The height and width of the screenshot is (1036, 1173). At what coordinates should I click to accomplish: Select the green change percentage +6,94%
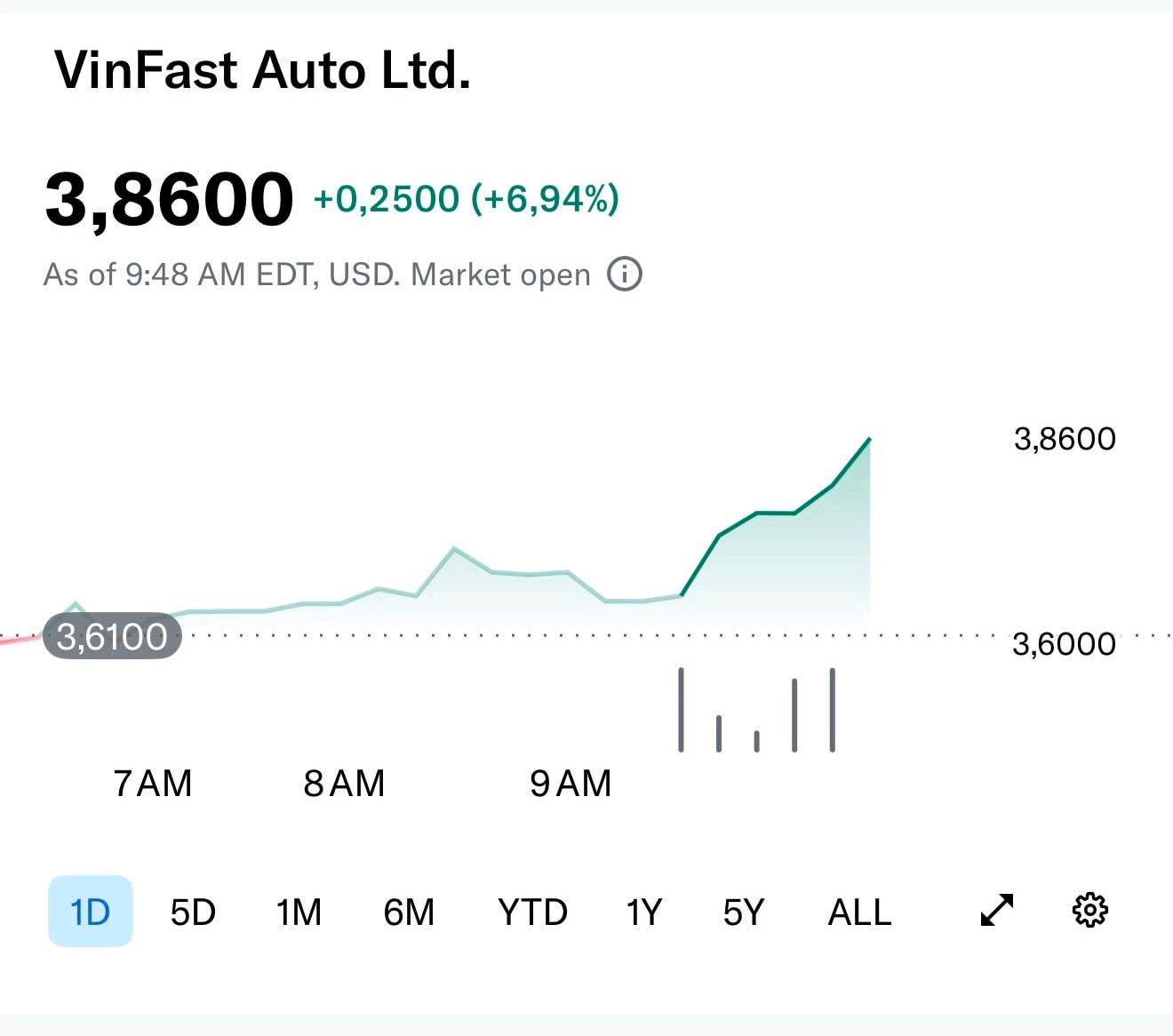coord(540,199)
